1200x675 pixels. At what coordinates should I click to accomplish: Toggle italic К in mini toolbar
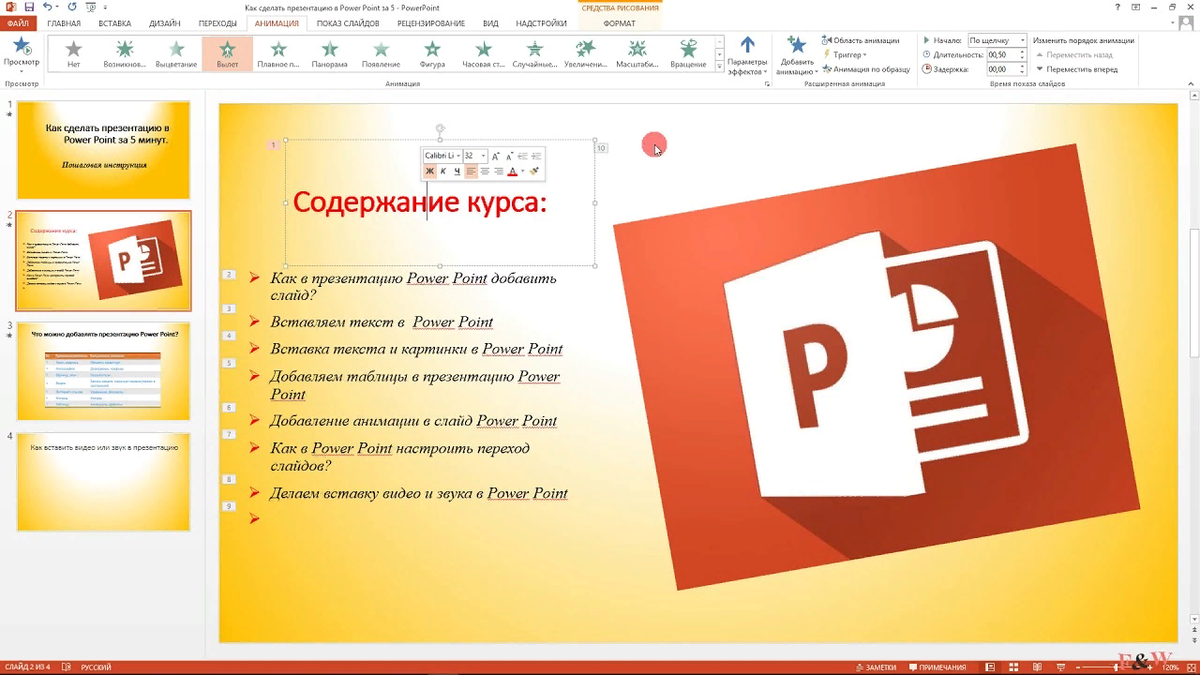tap(444, 171)
